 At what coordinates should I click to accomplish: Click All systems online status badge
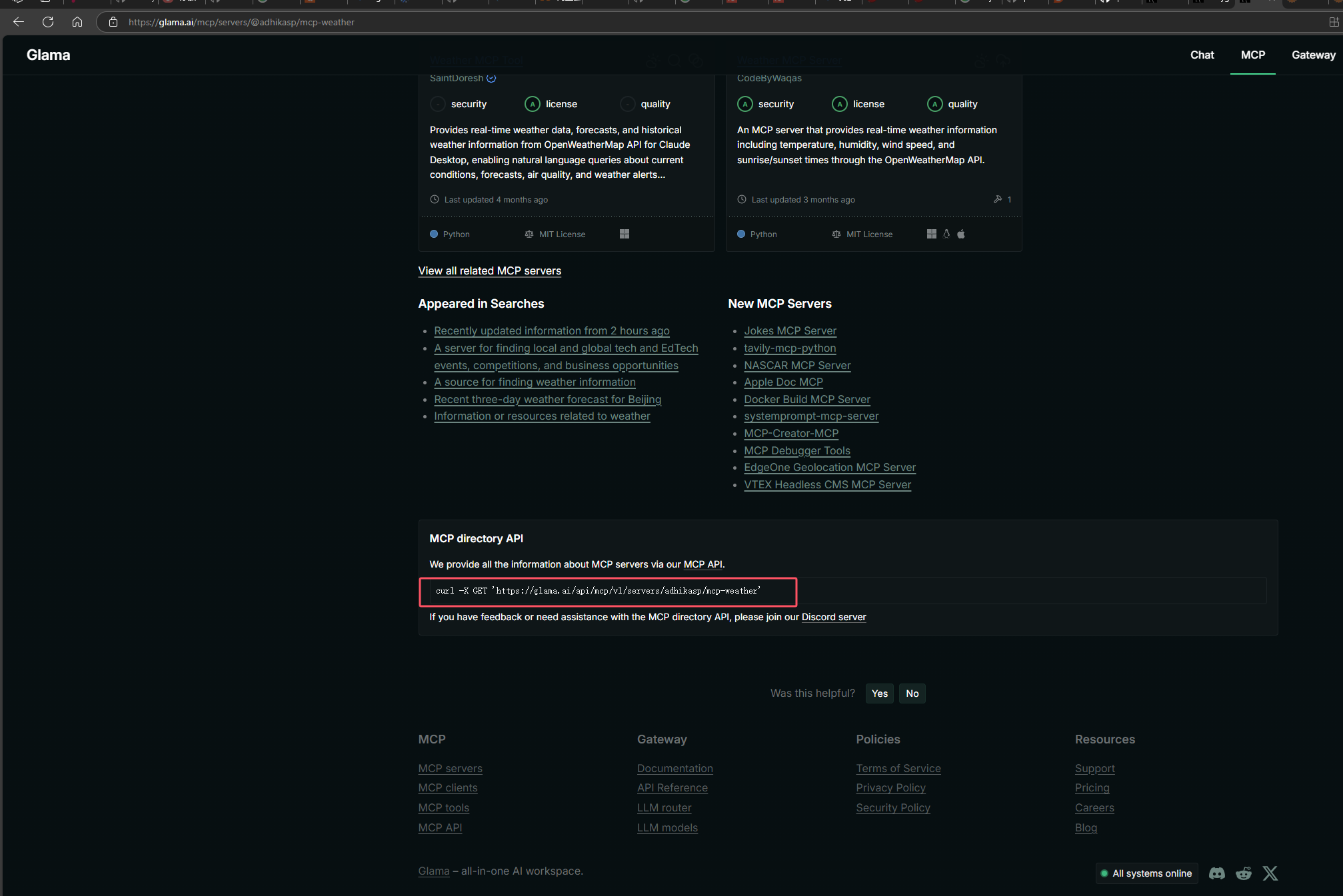[x=1146, y=873]
